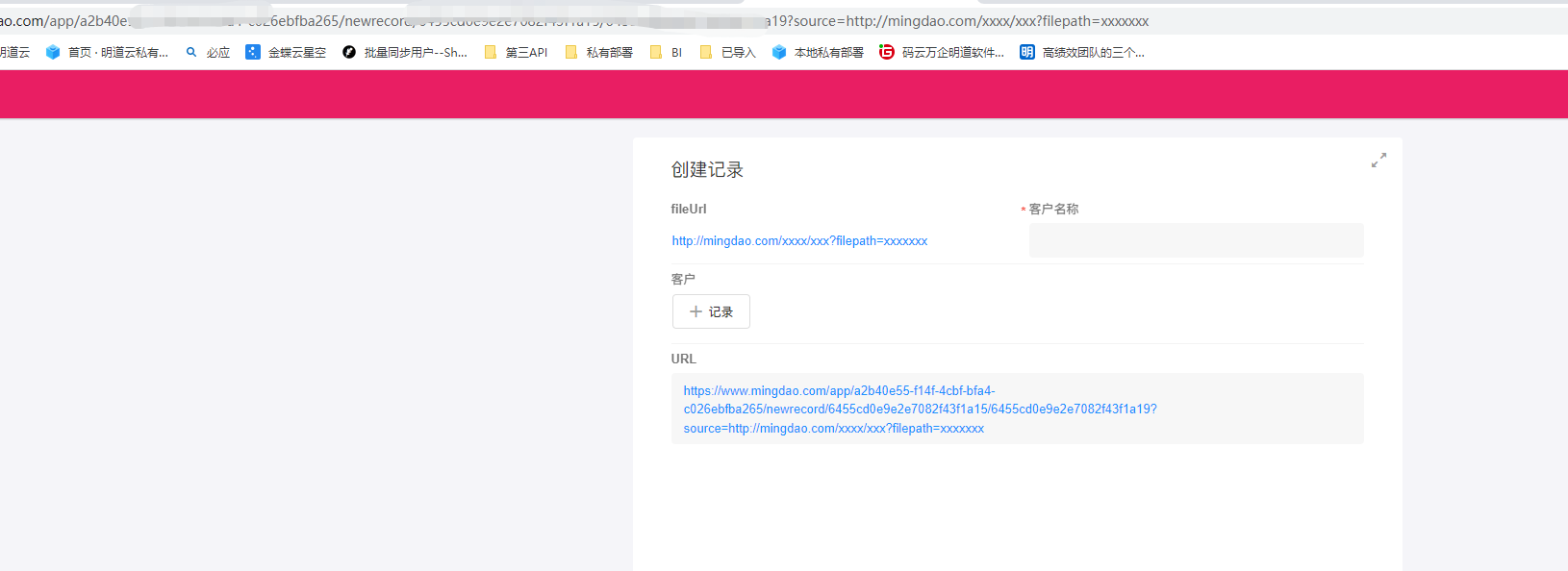Viewport: 1568px width, 571px height.
Task: Expand the 创建记录 form to fullscreen
Action: 1378,161
